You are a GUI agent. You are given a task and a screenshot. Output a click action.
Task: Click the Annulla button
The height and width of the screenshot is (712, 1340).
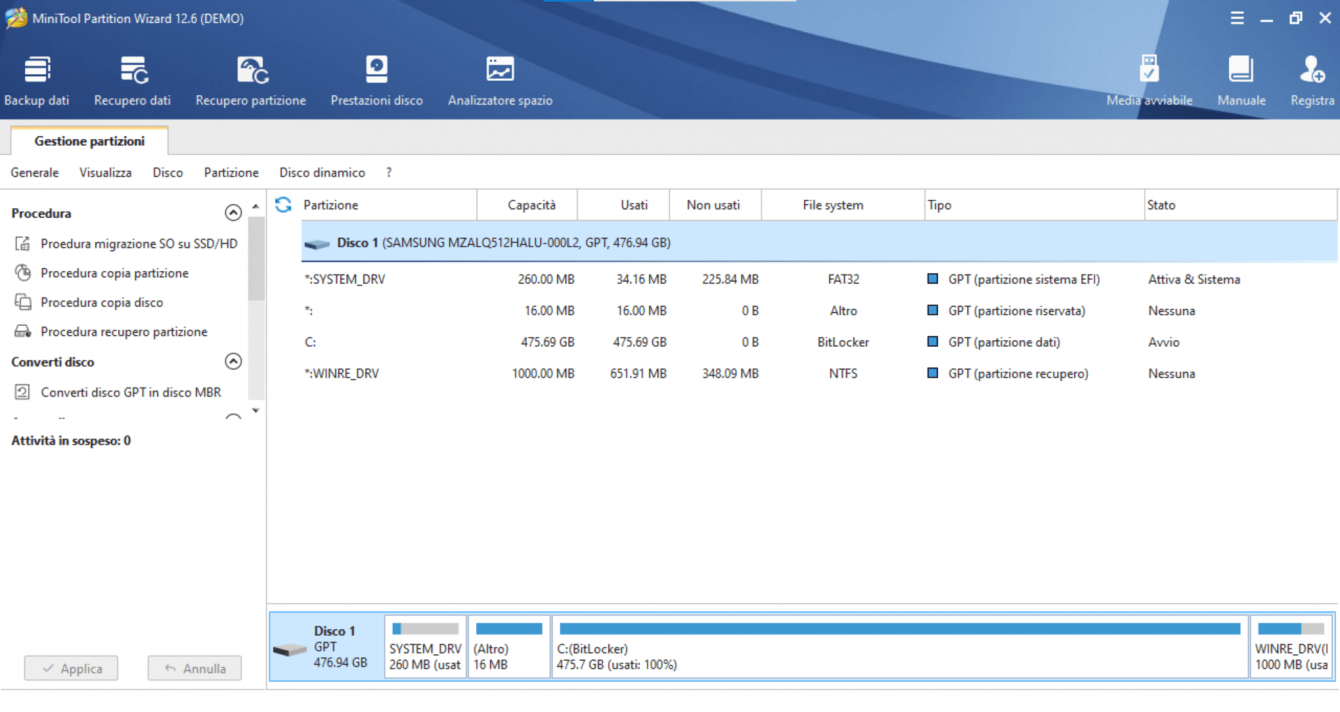[194, 668]
